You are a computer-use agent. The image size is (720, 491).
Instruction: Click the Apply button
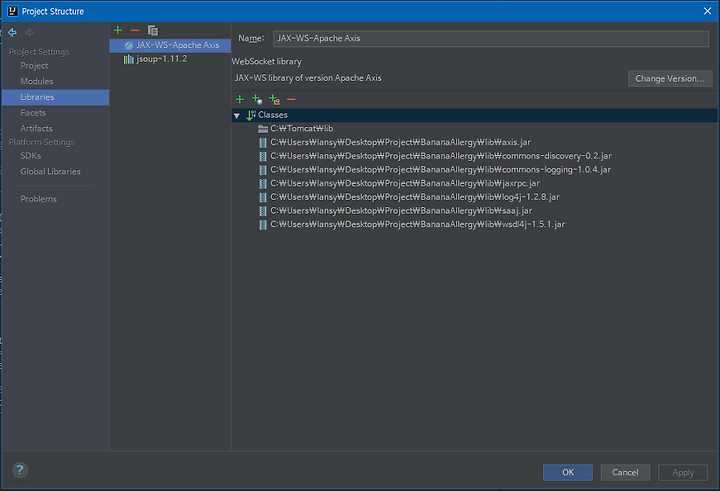click(683, 472)
